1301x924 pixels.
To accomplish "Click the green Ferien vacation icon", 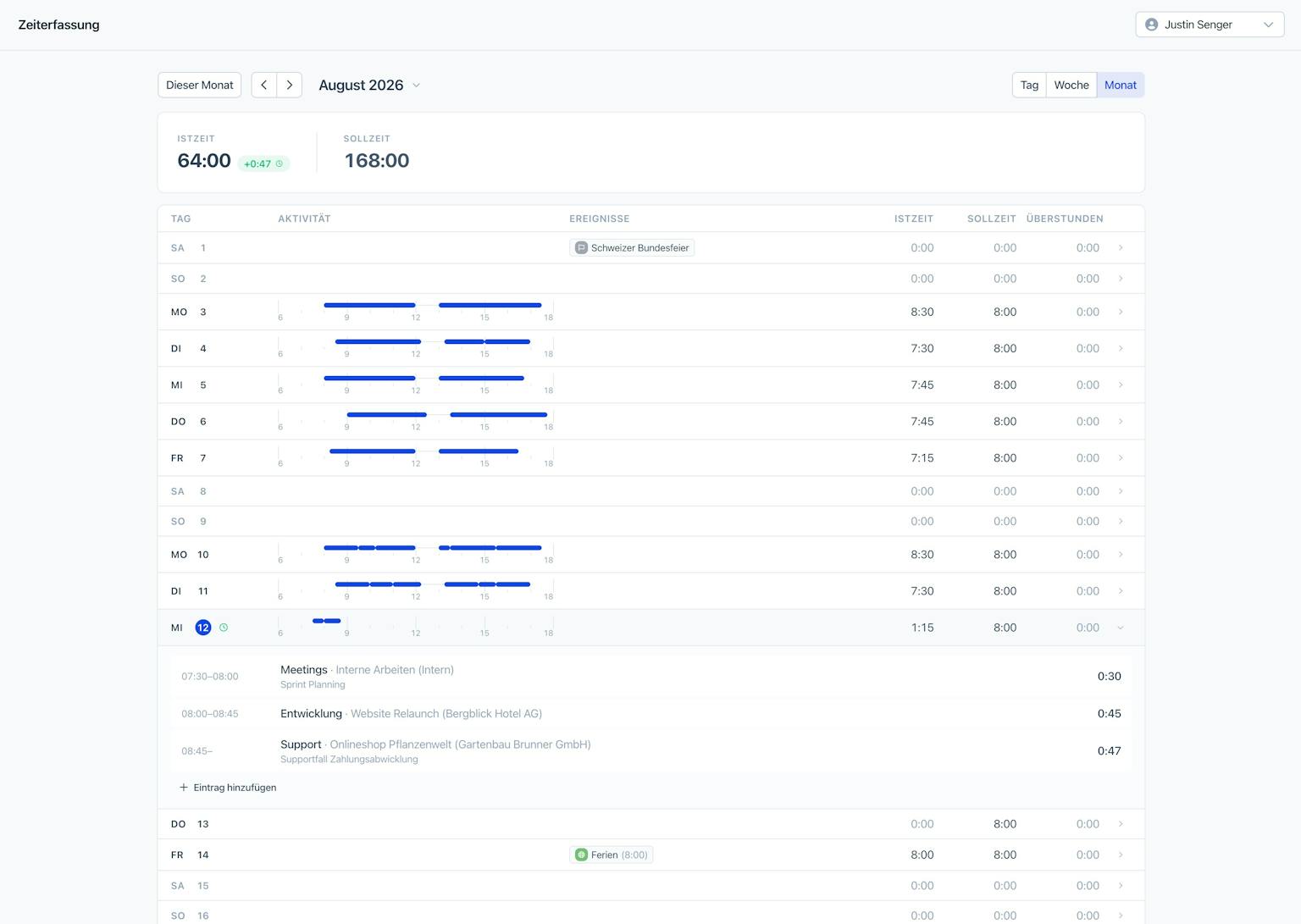I will tap(581, 855).
